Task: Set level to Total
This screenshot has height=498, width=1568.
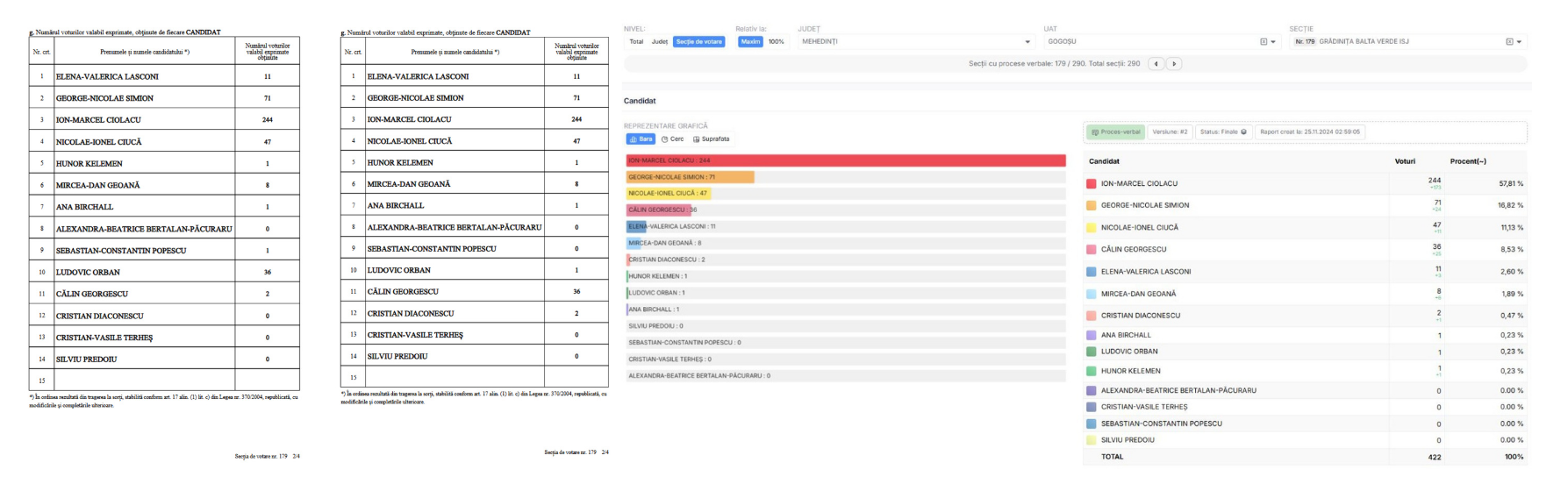Action: click(x=636, y=42)
